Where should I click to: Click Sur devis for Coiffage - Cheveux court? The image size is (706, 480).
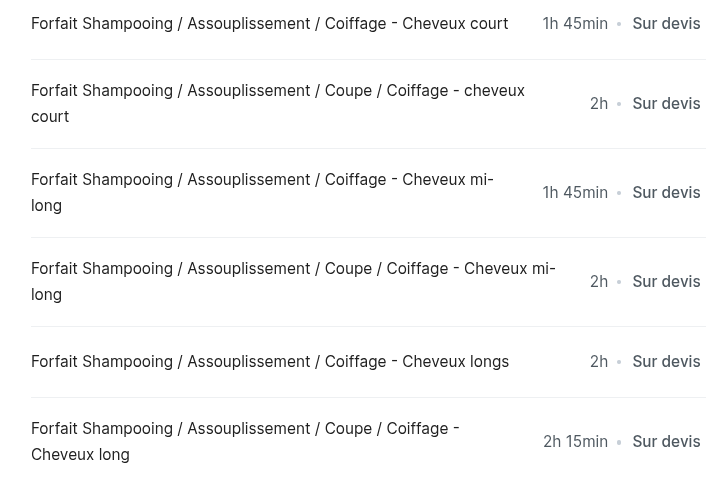click(x=666, y=23)
